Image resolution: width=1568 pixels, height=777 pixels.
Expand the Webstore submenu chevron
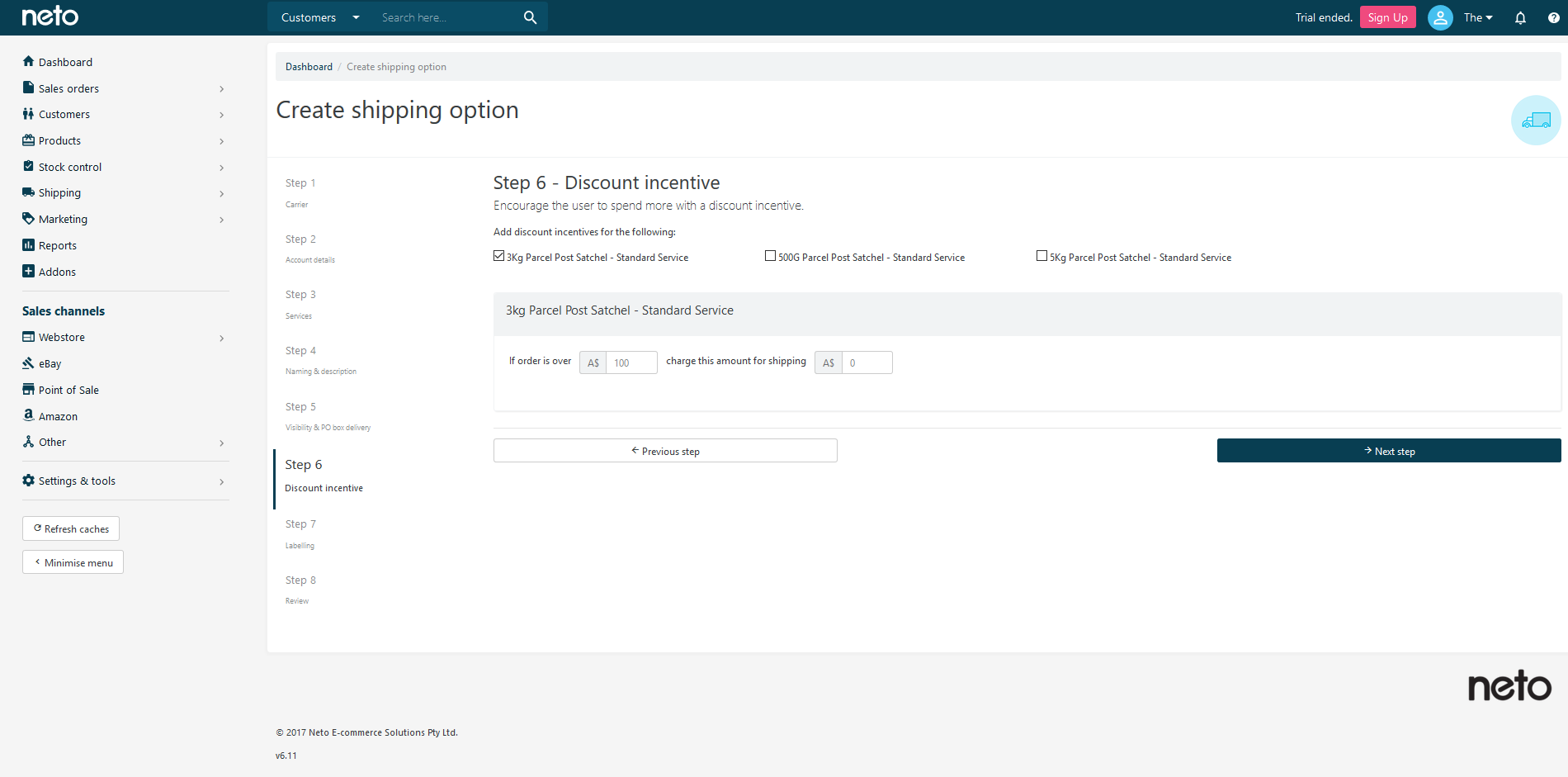[221, 338]
